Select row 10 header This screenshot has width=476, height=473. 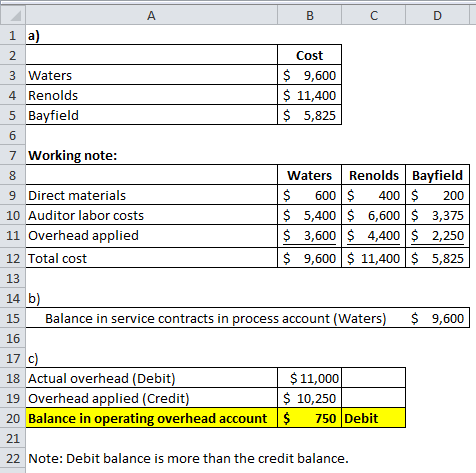point(13,215)
